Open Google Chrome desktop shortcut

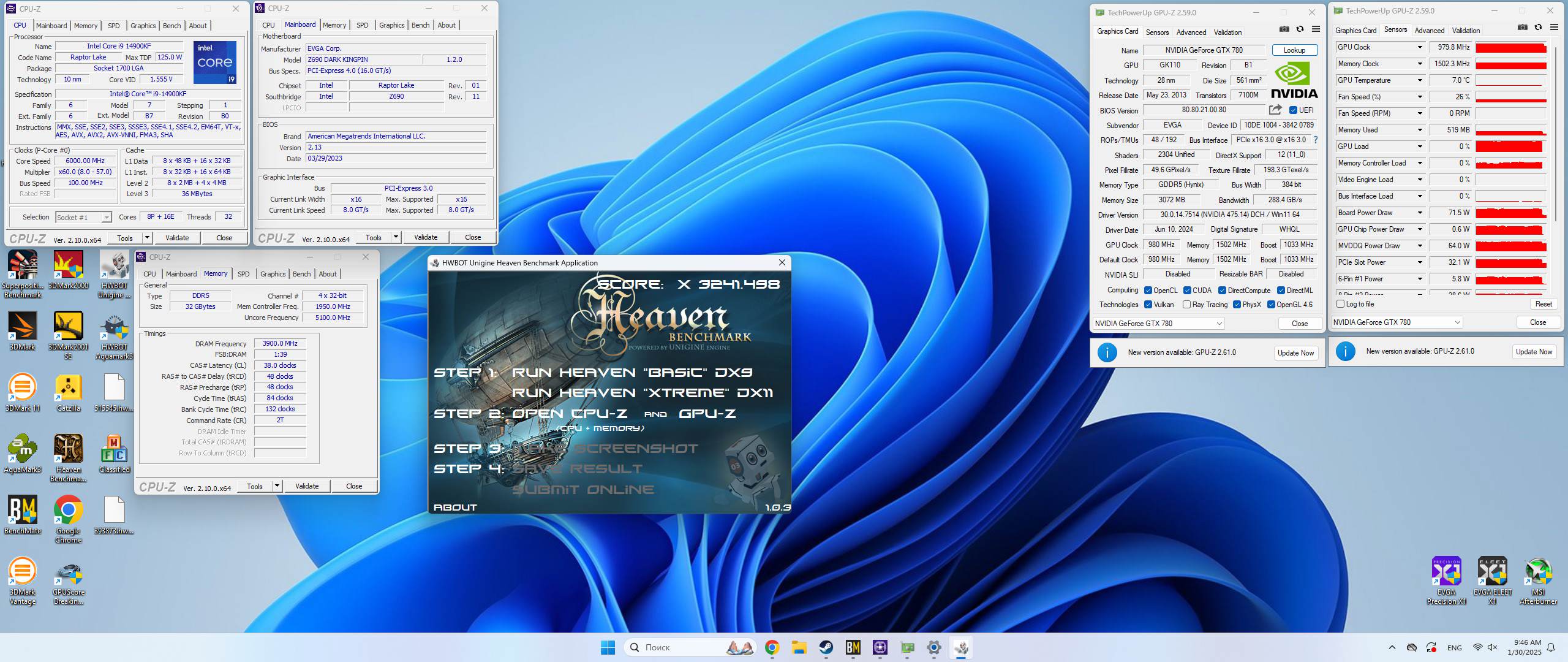tap(68, 519)
